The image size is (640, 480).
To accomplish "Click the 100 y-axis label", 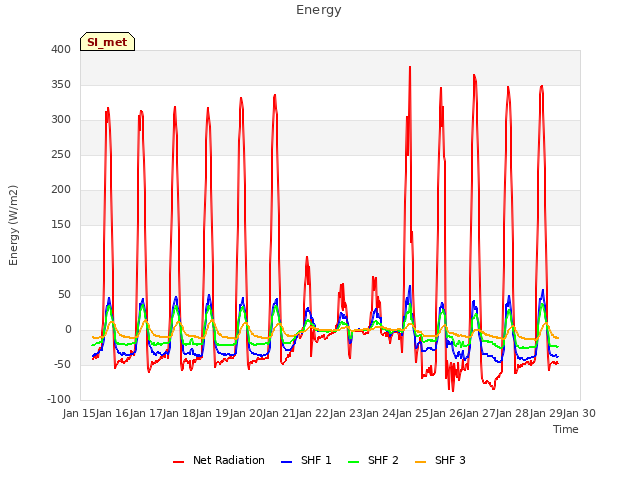I will (61, 260).
